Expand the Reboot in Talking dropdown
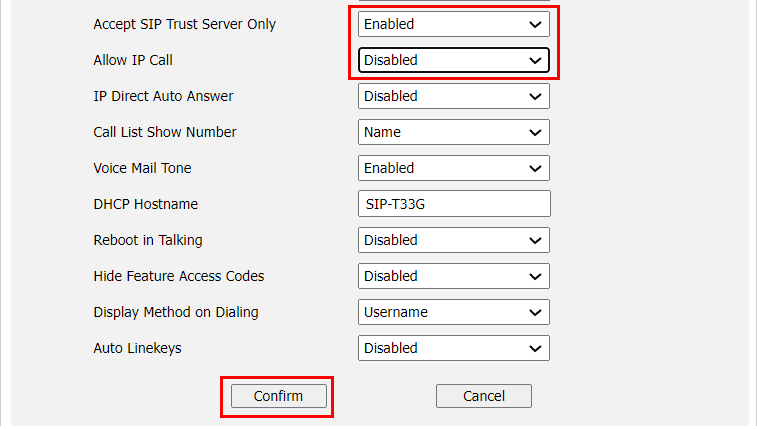This screenshot has height=429, width=757. [x=453, y=240]
